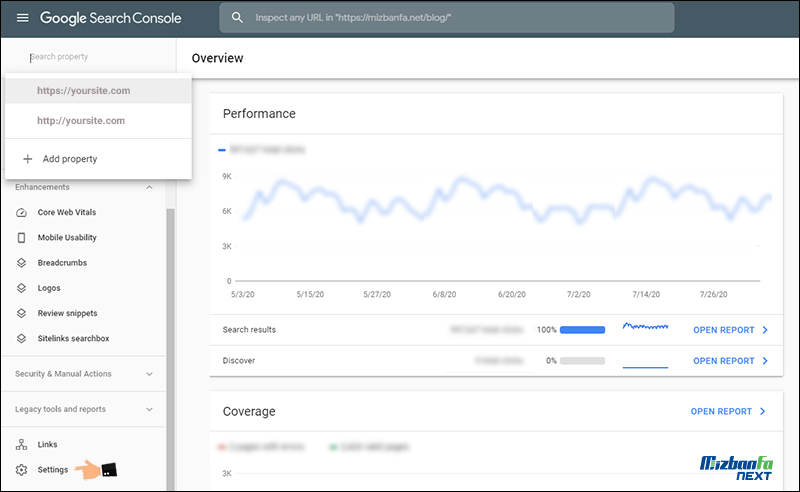Click the Performance card title
The width and height of the screenshot is (800, 492).
pyautogui.click(x=259, y=114)
